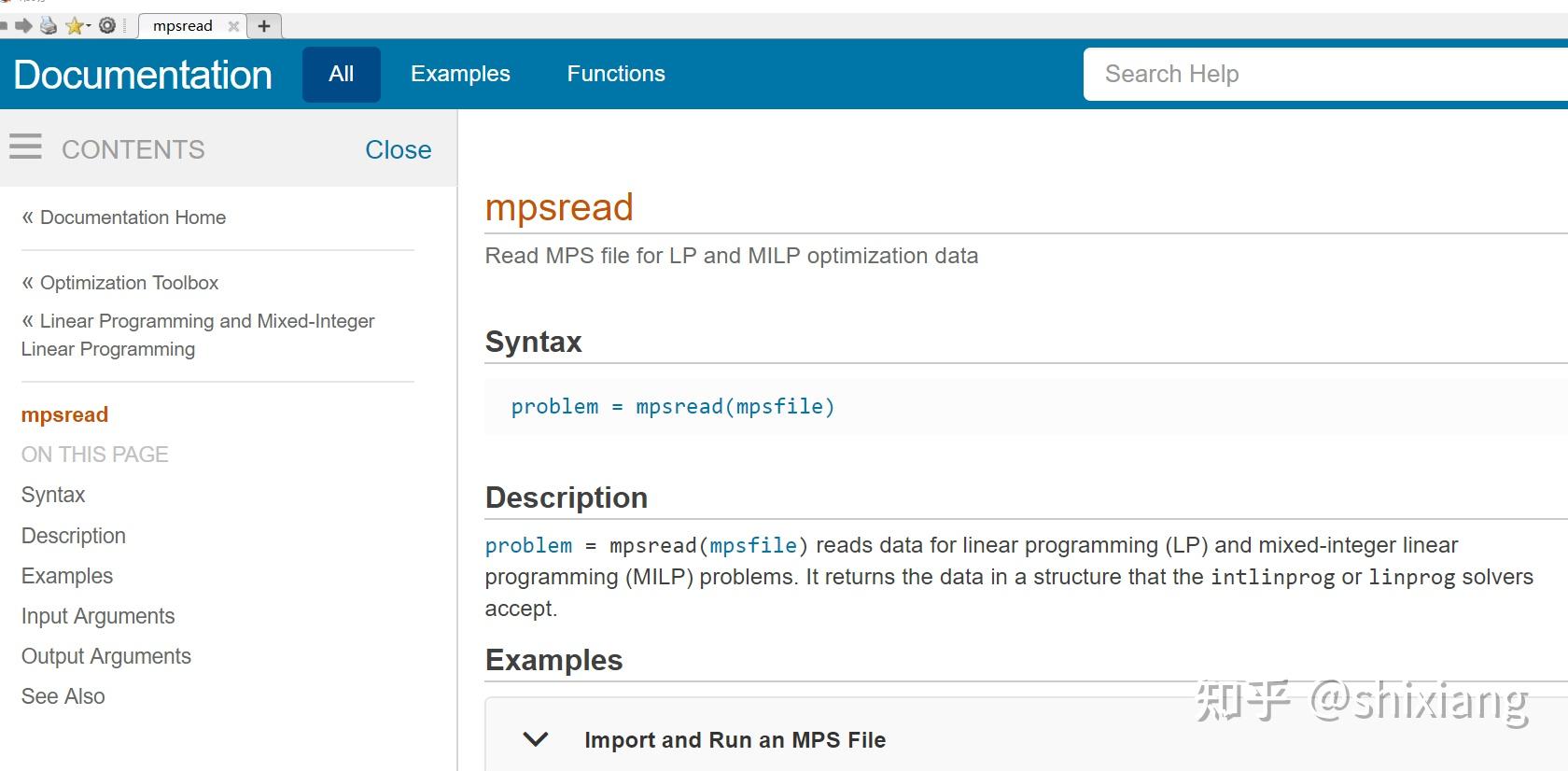Open a new tab with plus button
Screen dimensions: 1568x771
(264, 26)
